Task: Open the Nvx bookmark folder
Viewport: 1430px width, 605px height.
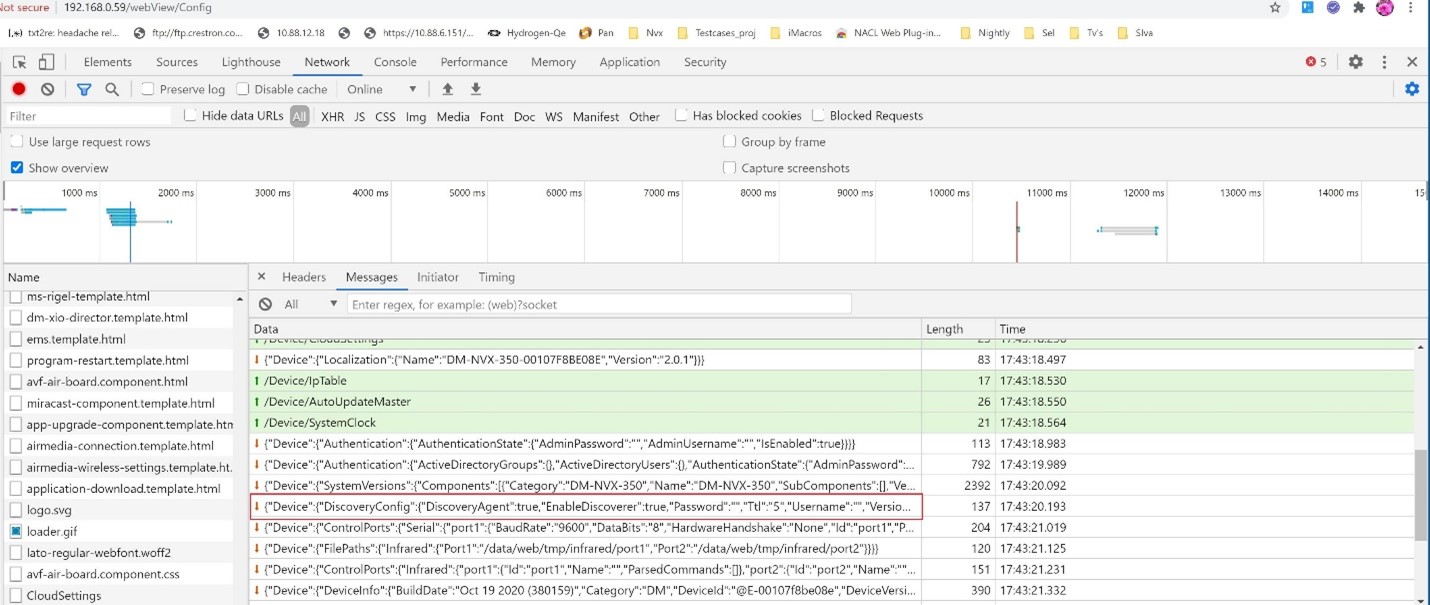Action: point(646,33)
